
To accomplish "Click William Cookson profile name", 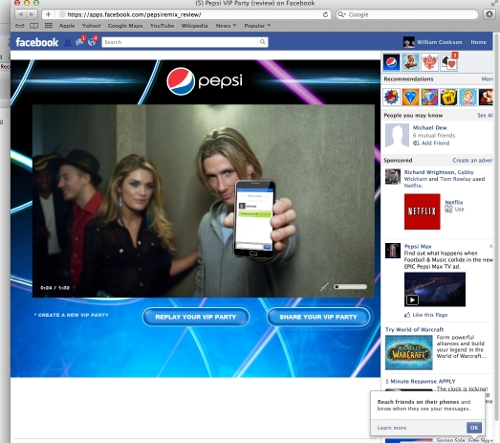I will point(439,42).
